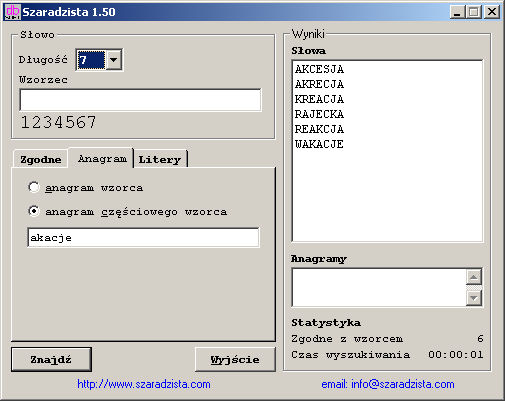
Task: Click the info@szaradzista.com email link
Action: click(x=388, y=384)
